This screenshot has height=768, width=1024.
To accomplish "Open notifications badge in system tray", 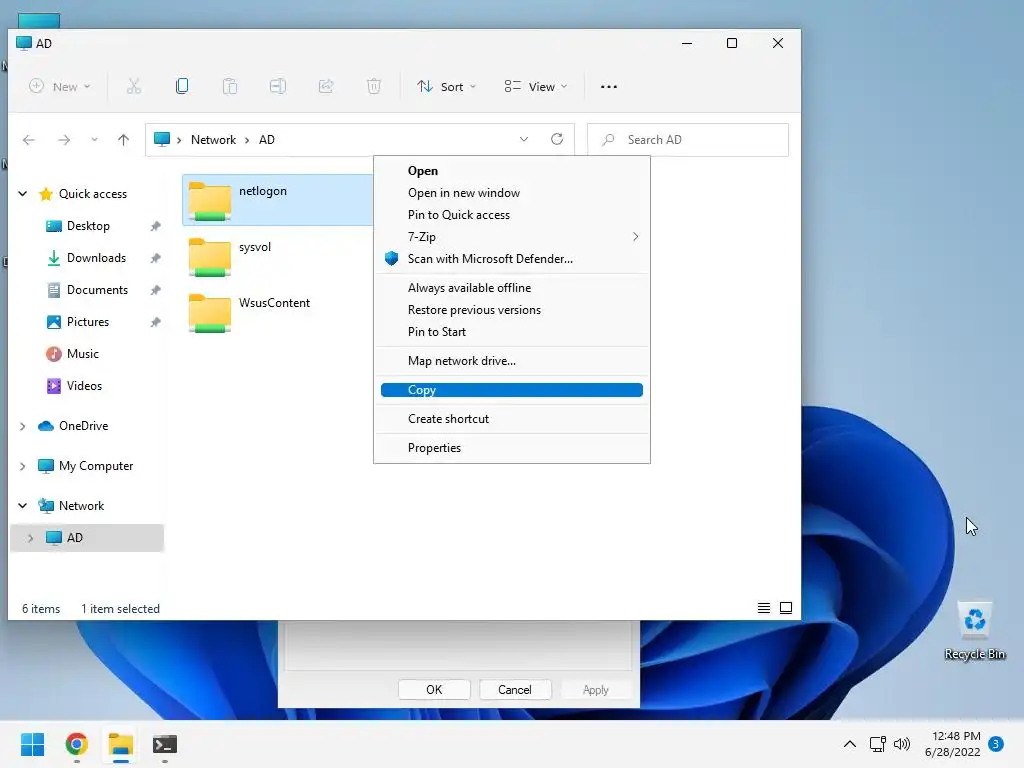I will pos(996,744).
